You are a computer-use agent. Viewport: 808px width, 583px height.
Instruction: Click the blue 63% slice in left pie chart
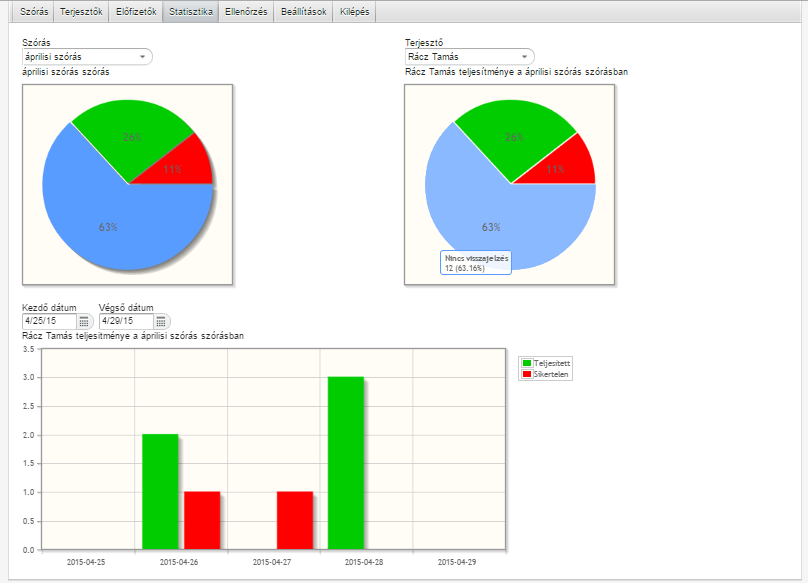pyautogui.click(x=108, y=227)
